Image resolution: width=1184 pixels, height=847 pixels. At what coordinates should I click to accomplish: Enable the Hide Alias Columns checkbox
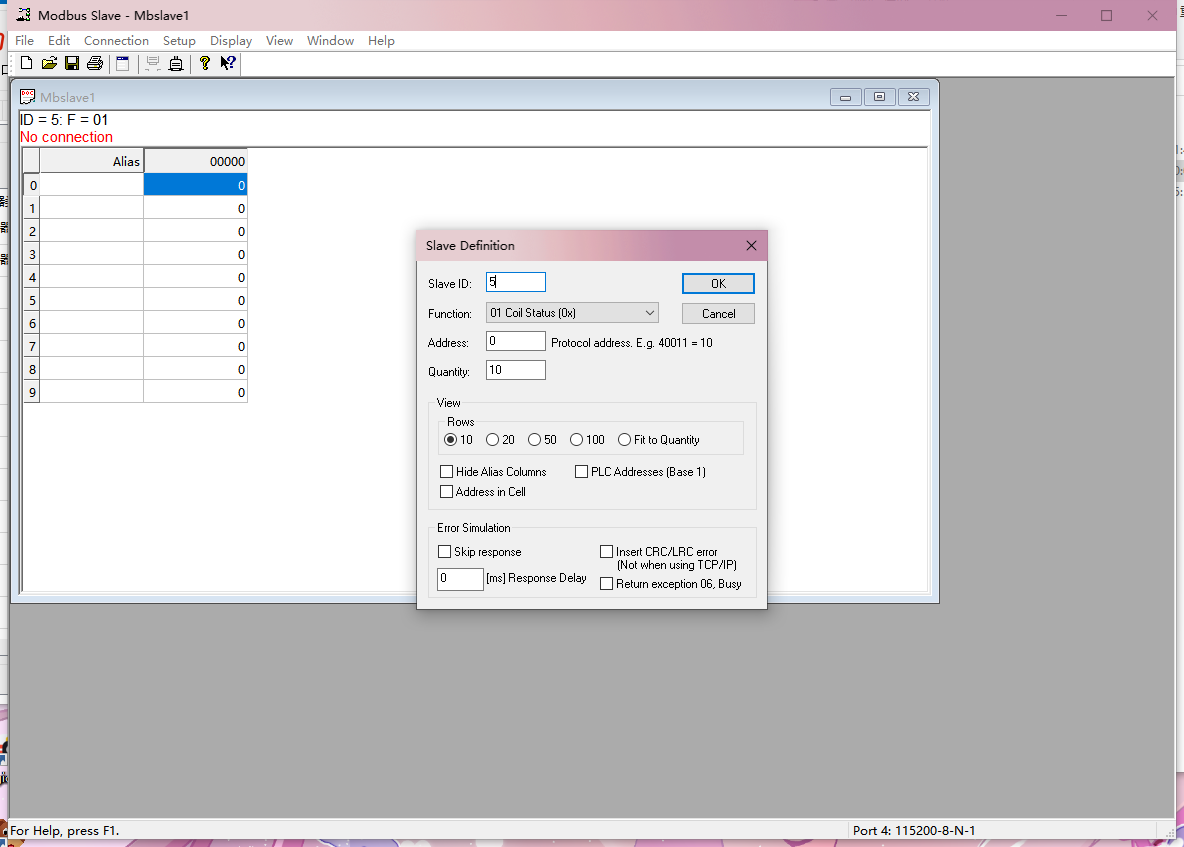[447, 472]
